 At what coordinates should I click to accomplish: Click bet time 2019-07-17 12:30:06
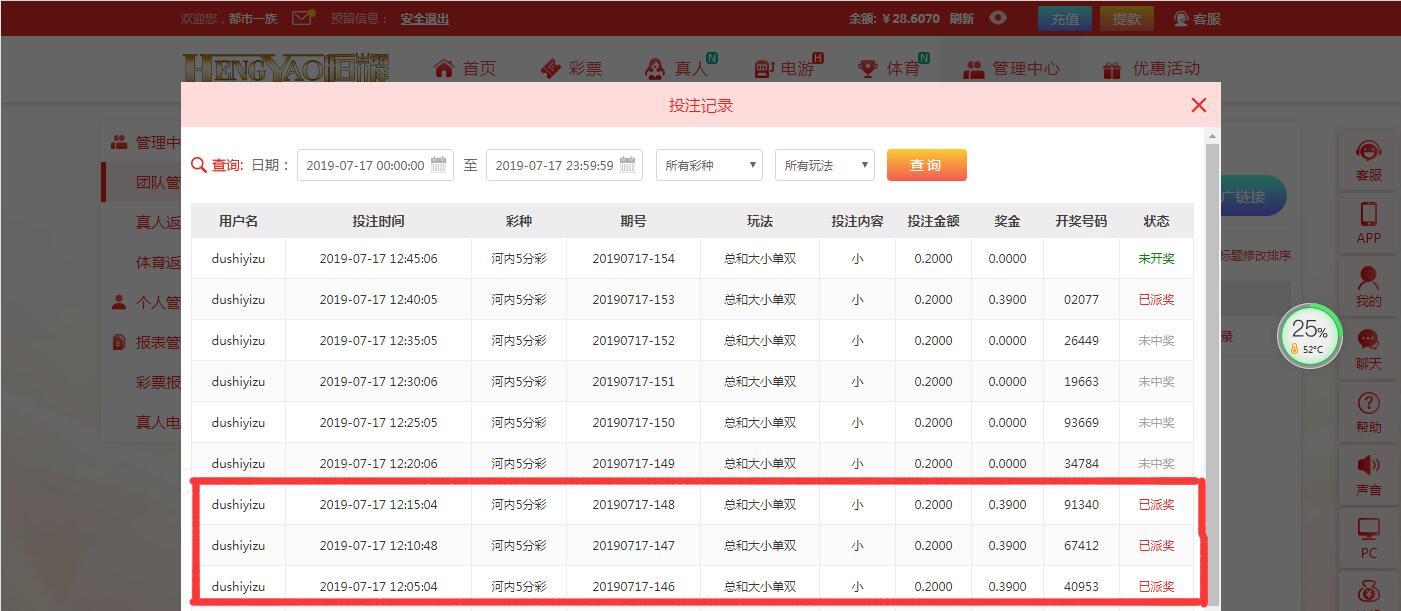pos(378,381)
